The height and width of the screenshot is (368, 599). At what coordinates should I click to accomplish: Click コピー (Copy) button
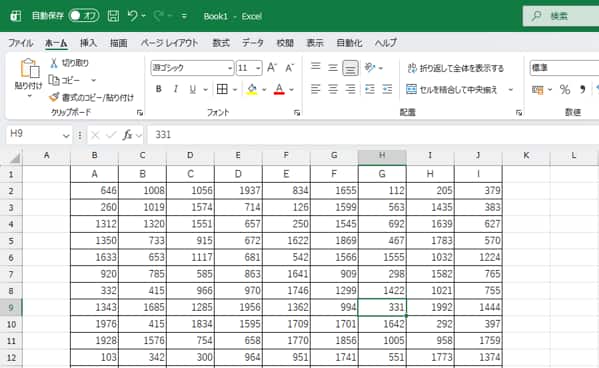click(65, 80)
